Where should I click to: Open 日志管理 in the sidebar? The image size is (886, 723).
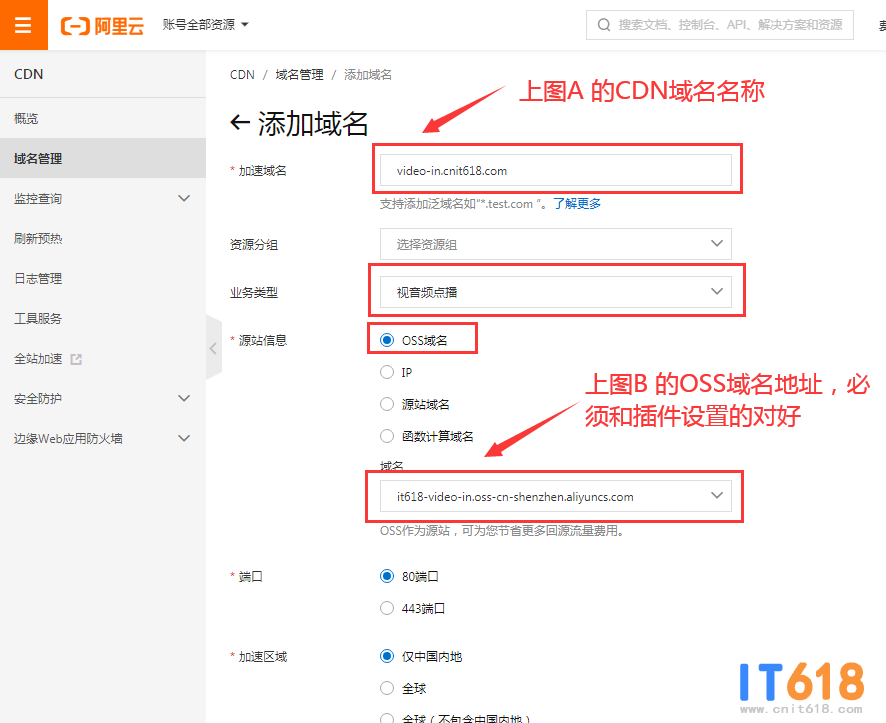coord(103,278)
